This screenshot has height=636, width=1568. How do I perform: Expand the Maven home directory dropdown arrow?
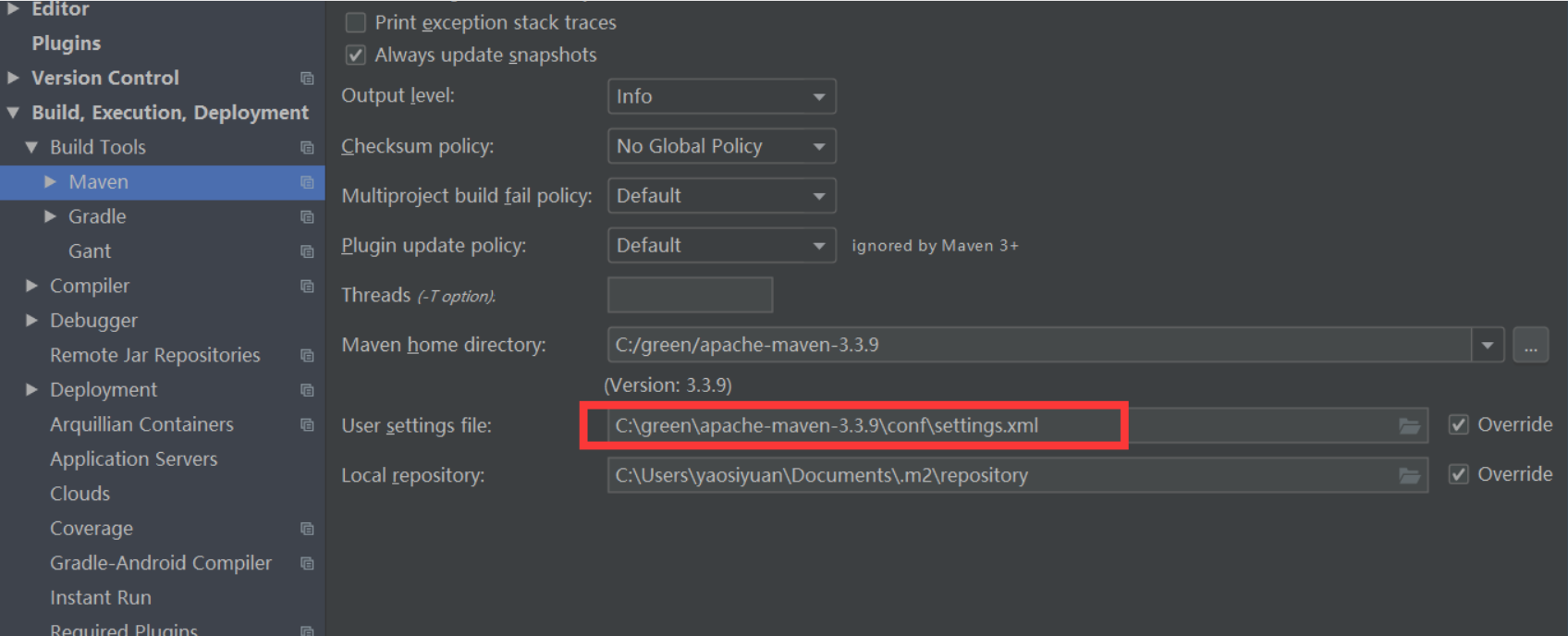[x=1488, y=346]
